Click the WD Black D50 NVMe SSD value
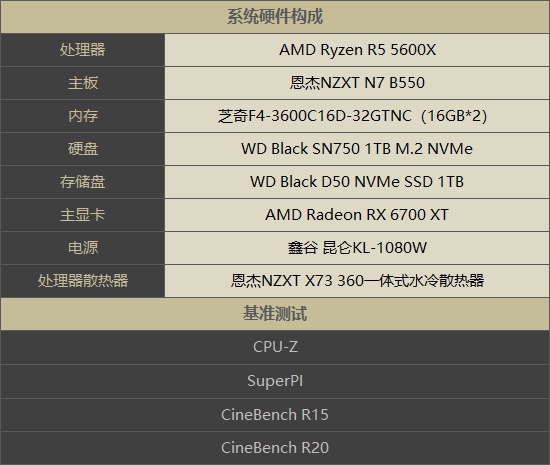Viewport: 550px width, 465px height. point(357,182)
